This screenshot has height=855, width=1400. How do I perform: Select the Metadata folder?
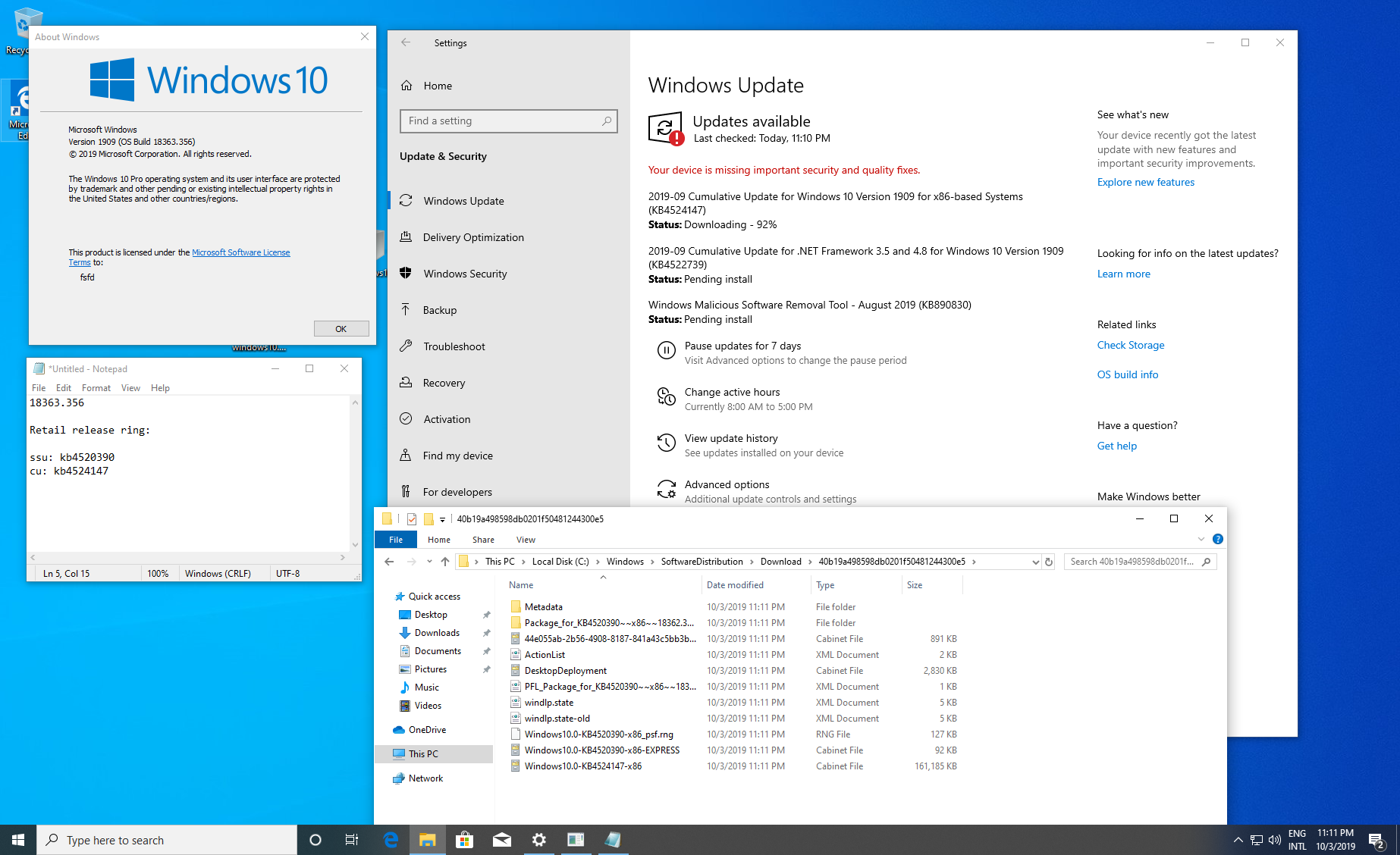[544, 607]
